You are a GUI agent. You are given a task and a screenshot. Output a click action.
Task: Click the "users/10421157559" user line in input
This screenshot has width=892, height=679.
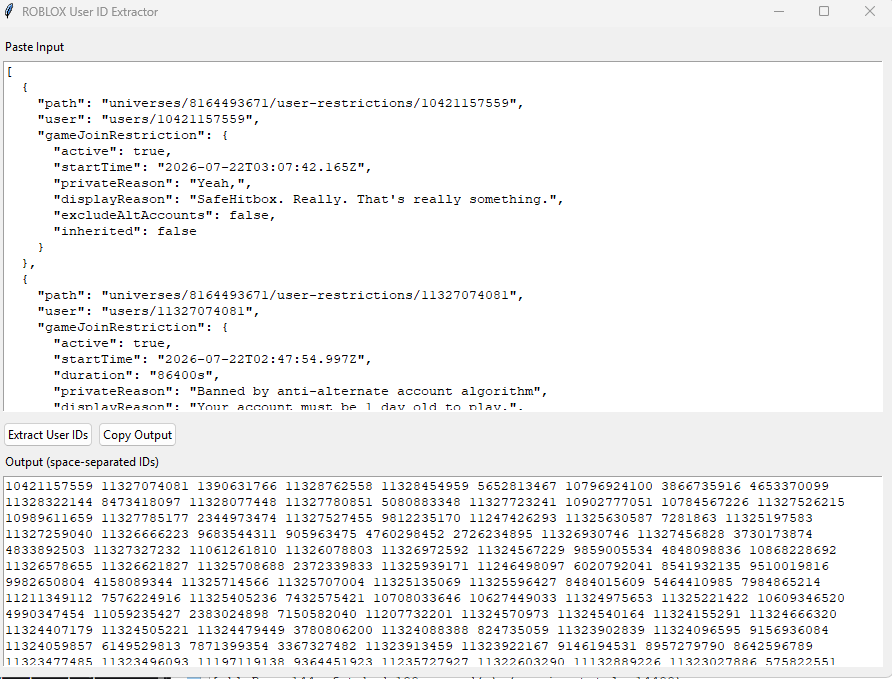click(x=148, y=119)
